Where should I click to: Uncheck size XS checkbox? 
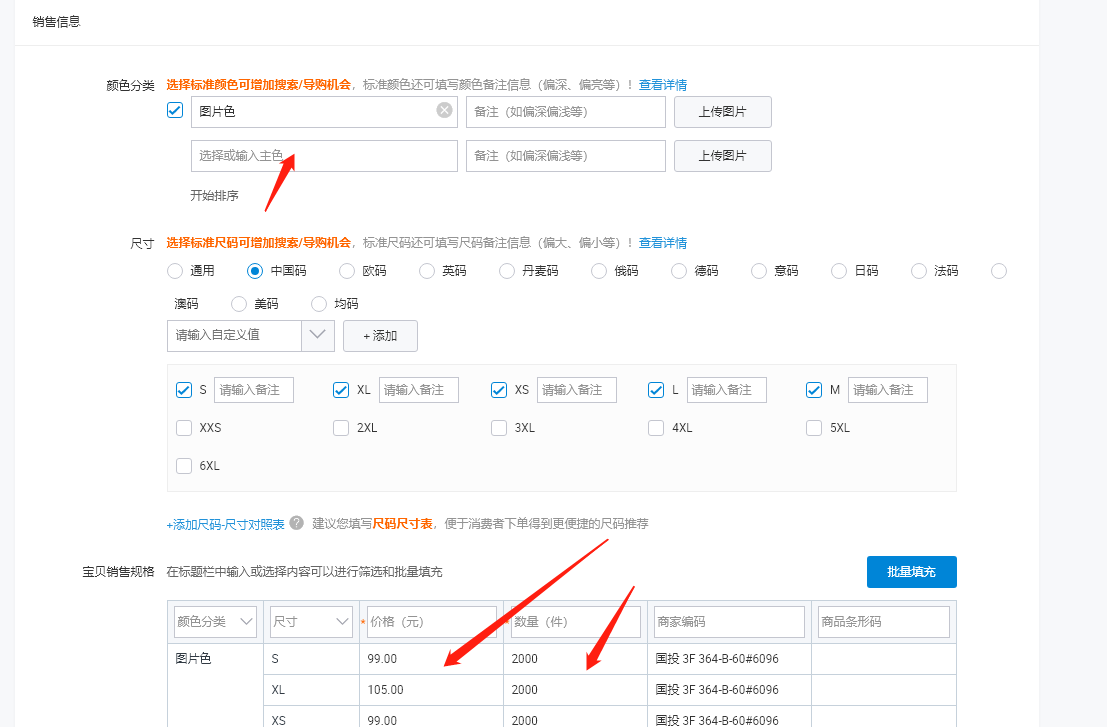click(x=499, y=390)
